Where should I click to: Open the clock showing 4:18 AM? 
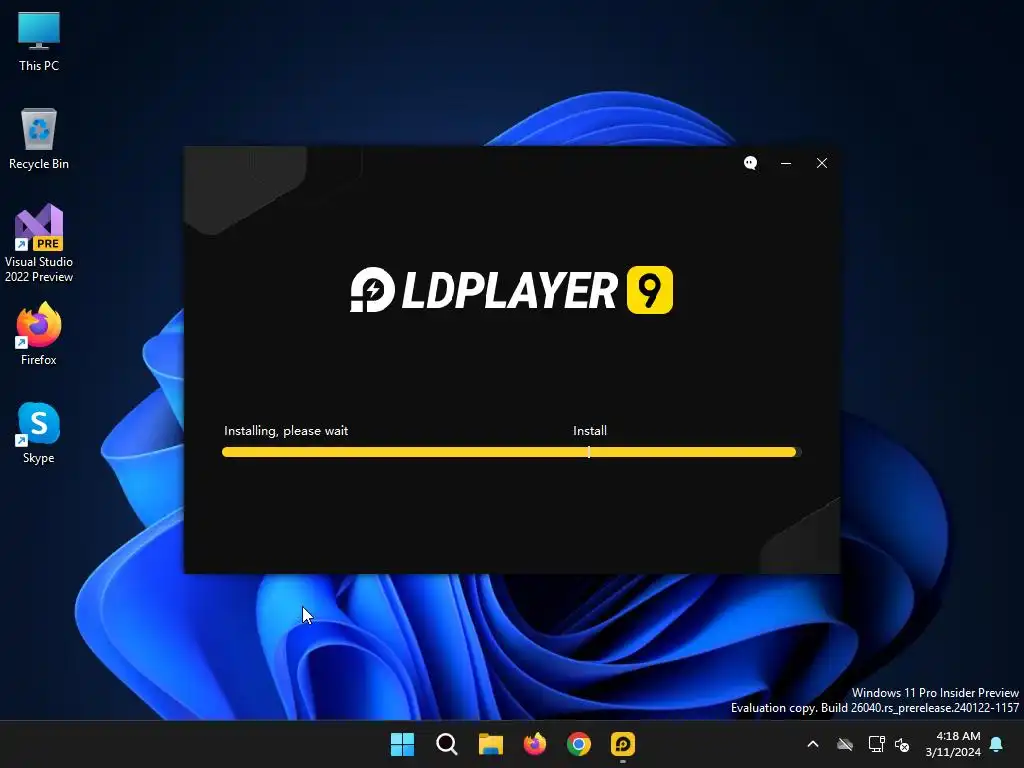pos(953,744)
